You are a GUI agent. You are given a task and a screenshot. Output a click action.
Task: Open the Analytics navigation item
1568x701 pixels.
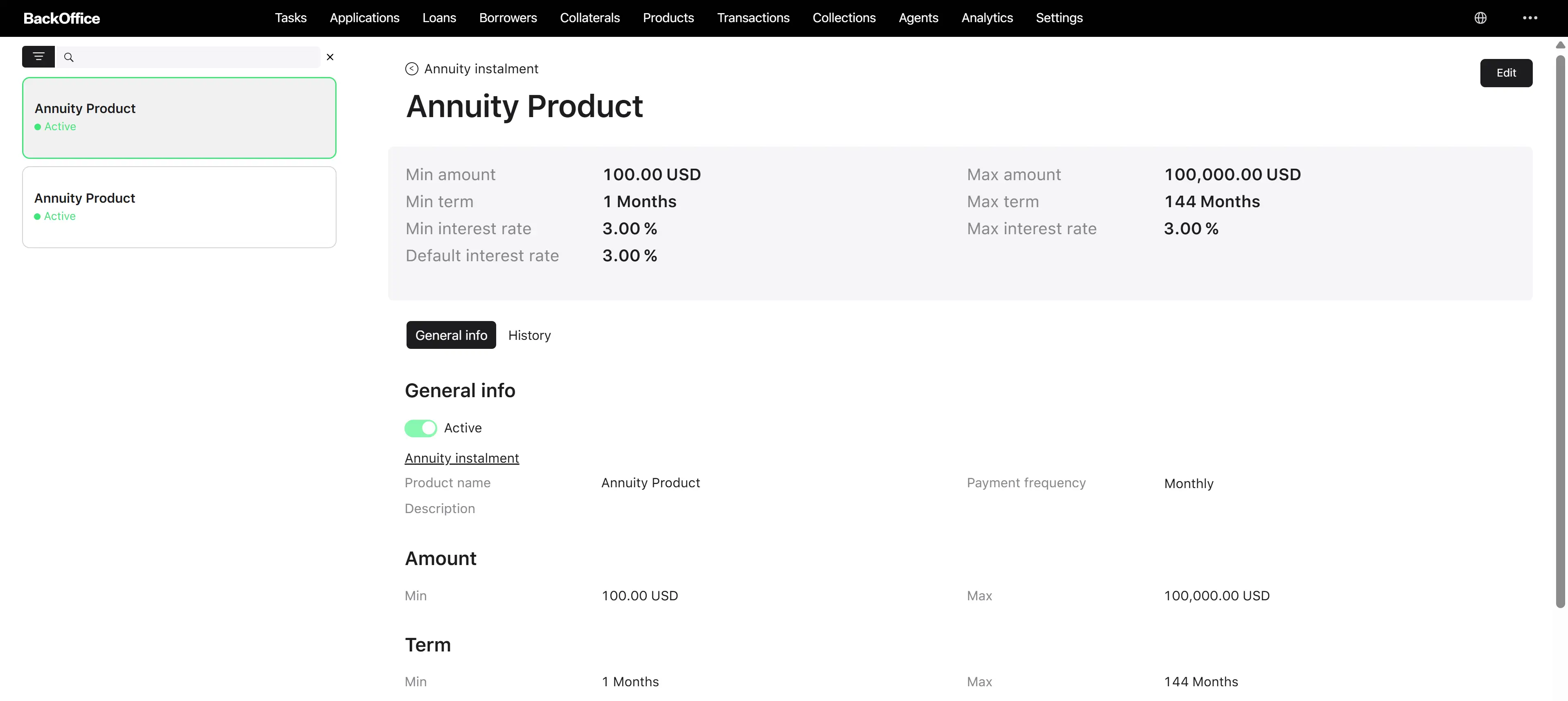tap(987, 18)
